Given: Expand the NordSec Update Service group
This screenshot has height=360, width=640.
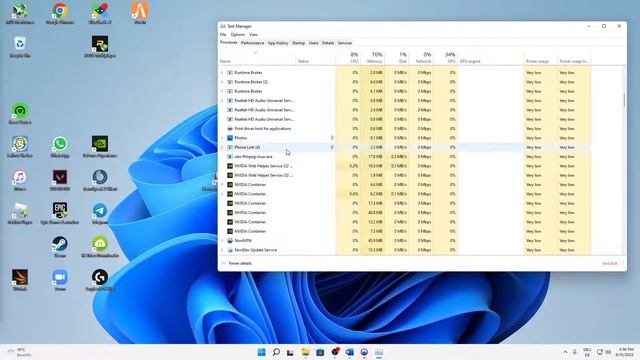Looking at the screenshot, I should click(x=222, y=250).
